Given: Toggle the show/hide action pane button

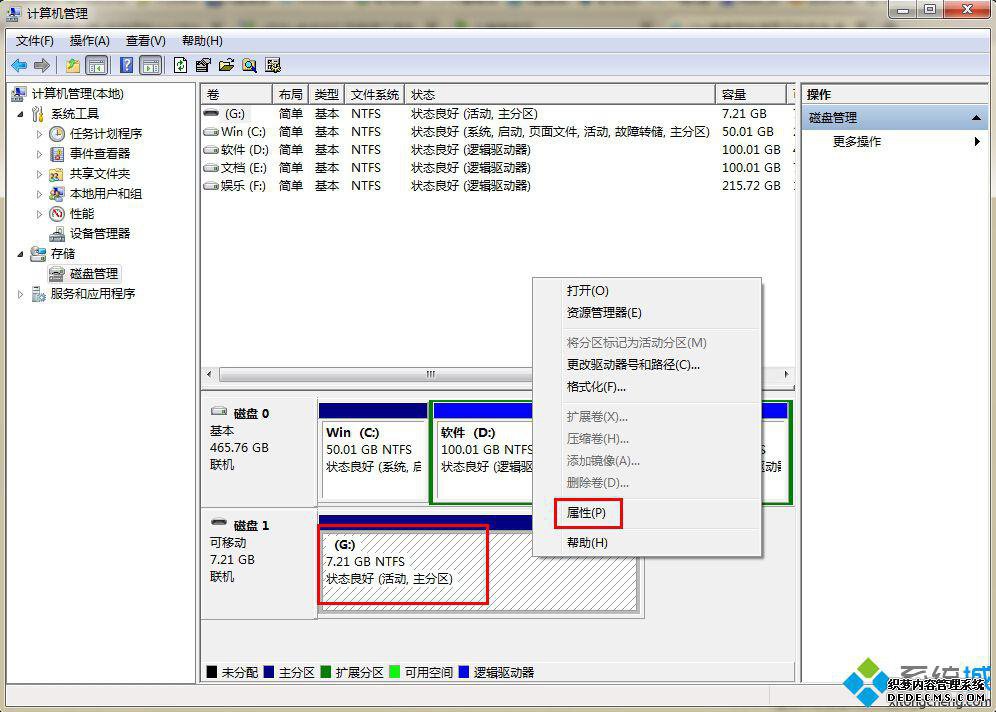Looking at the screenshot, I should point(151,65).
